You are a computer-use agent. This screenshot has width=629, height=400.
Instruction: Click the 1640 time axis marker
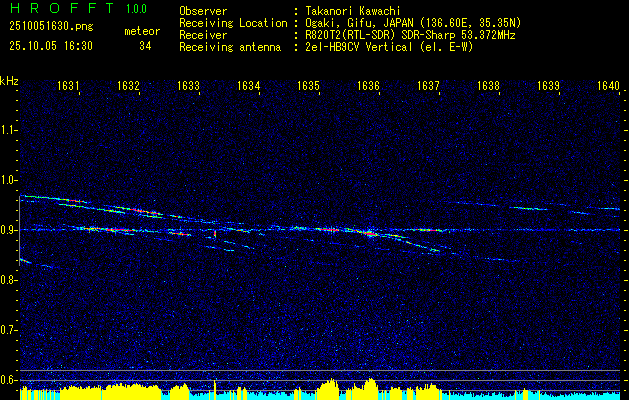[x=608, y=85]
